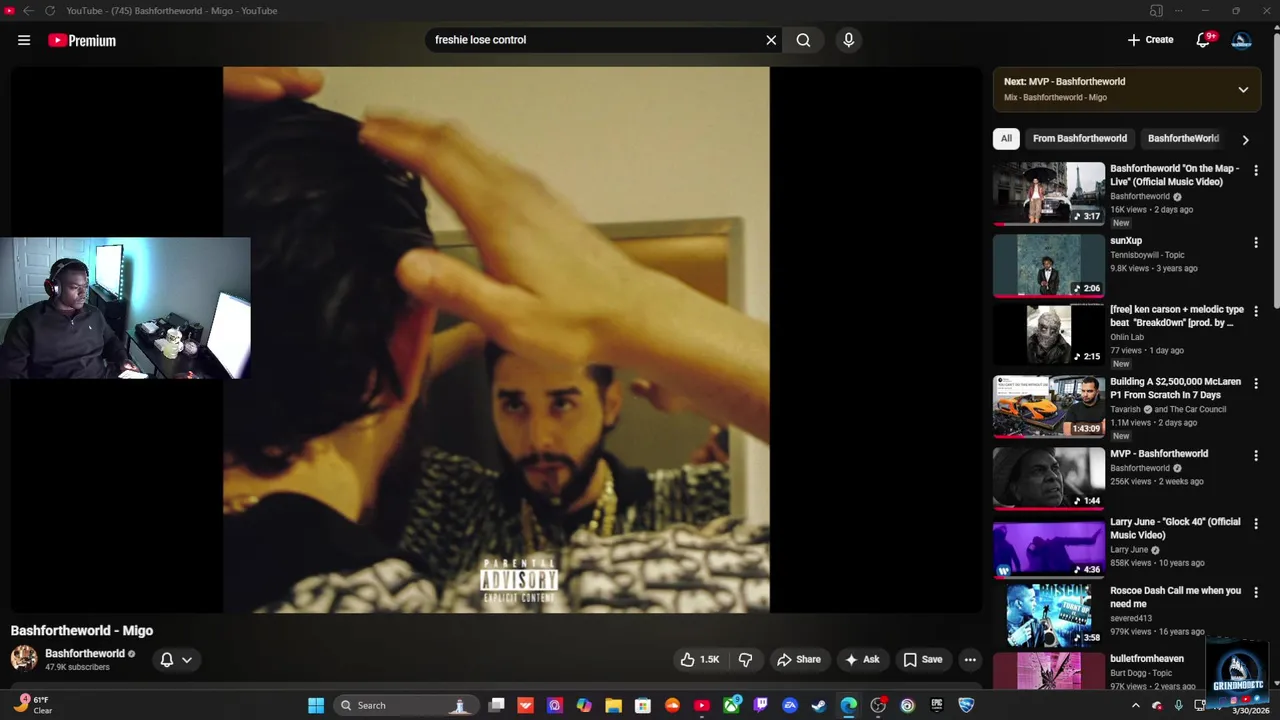Open the sunXup video thumbnail
Screen dimensions: 1280x720
click(1049, 266)
